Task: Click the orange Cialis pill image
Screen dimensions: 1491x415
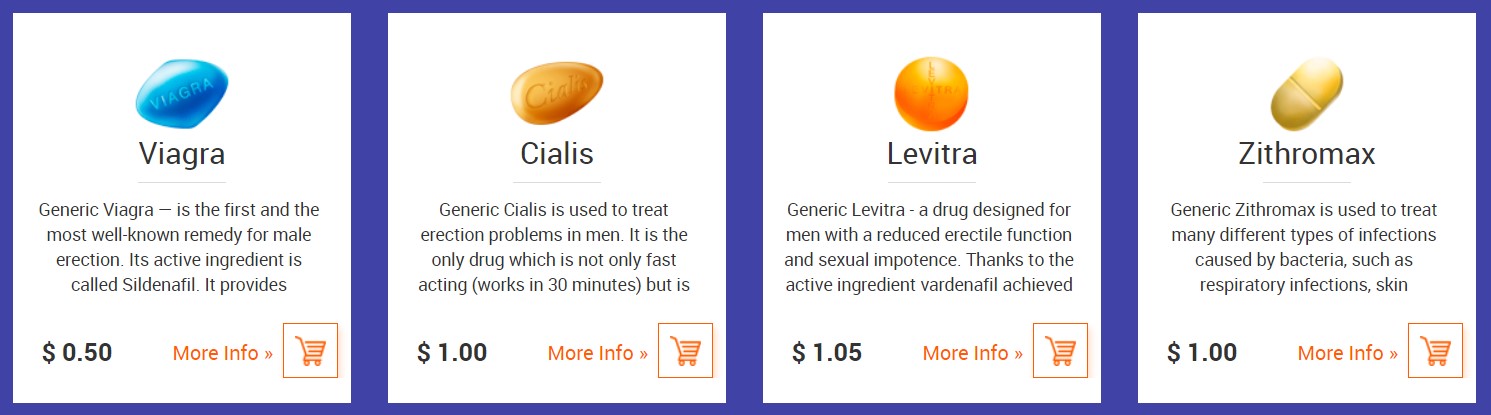Action: 557,94
